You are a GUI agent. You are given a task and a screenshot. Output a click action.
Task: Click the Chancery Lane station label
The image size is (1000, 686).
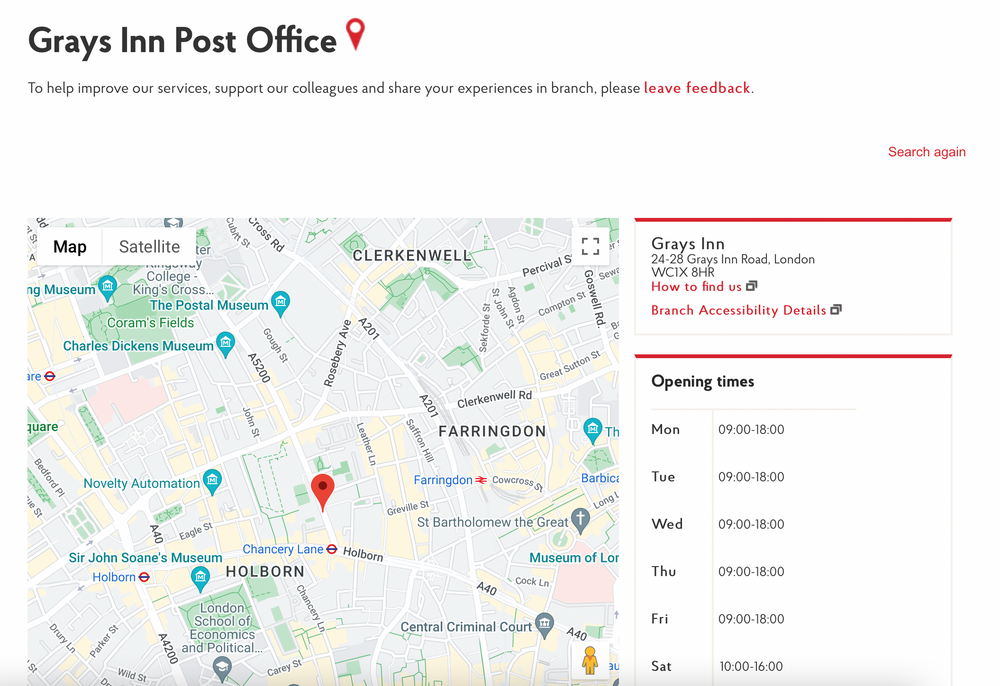click(283, 549)
